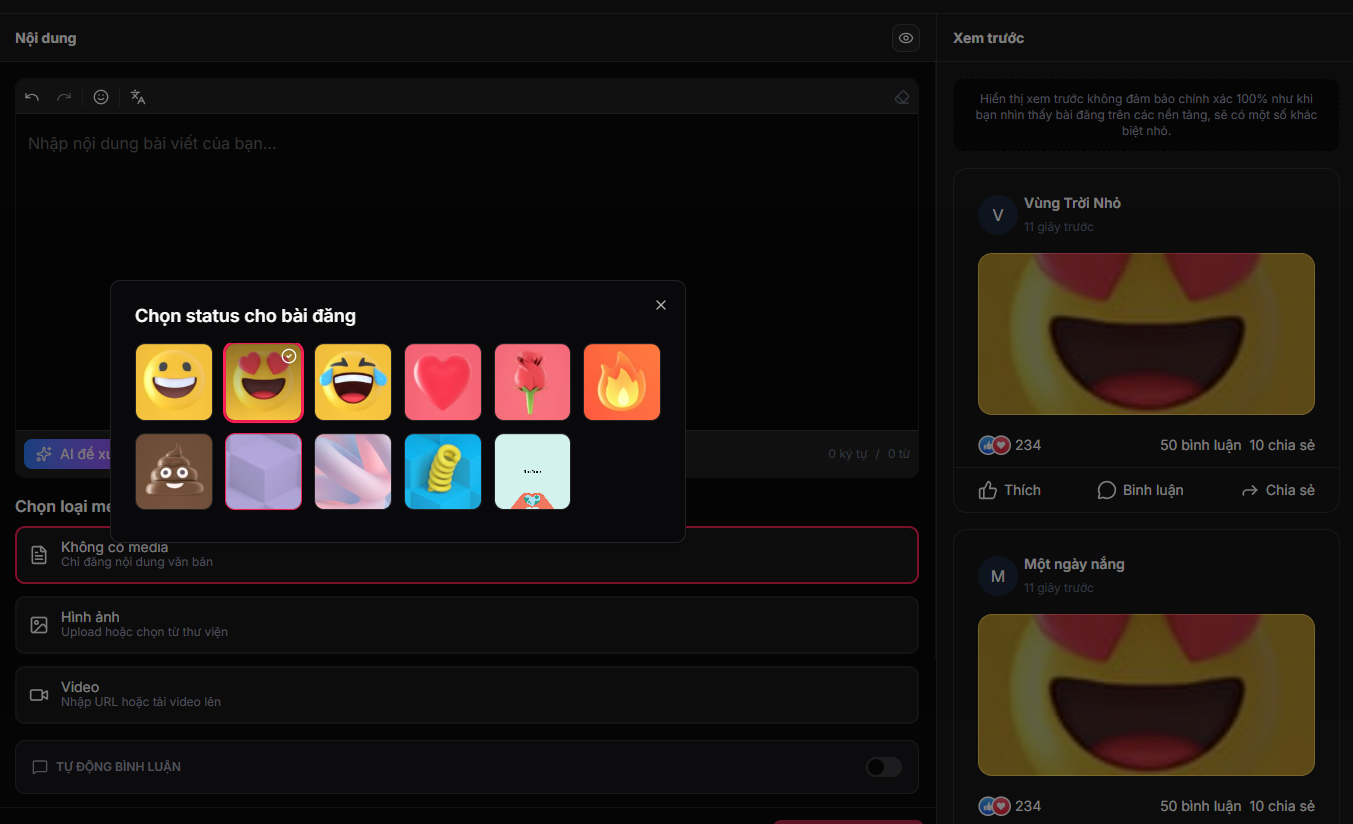Close the status selection dialog
The width and height of the screenshot is (1353, 824).
[x=660, y=305]
